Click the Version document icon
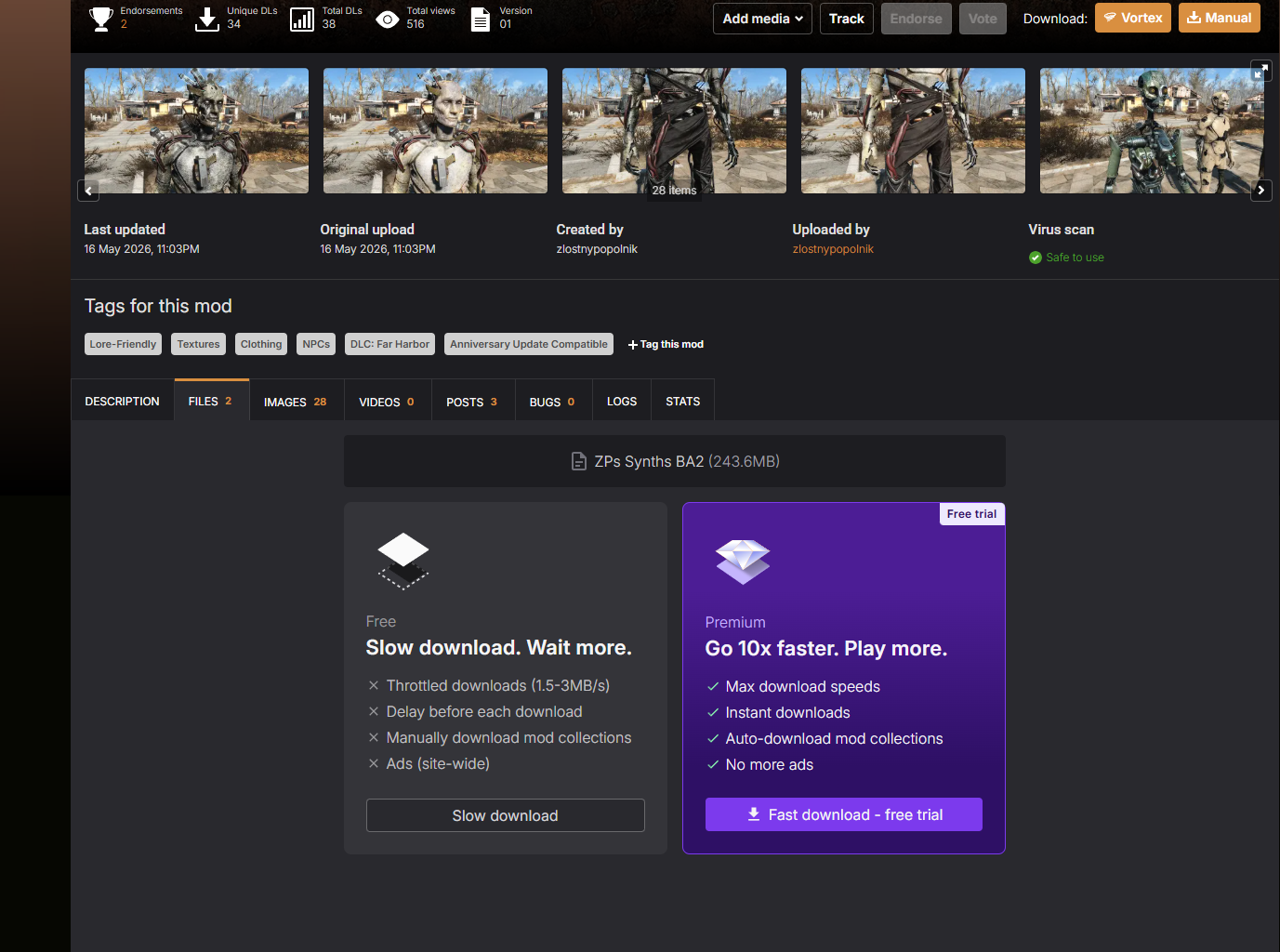The height and width of the screenshot is (952, 1280). point(481,19)
